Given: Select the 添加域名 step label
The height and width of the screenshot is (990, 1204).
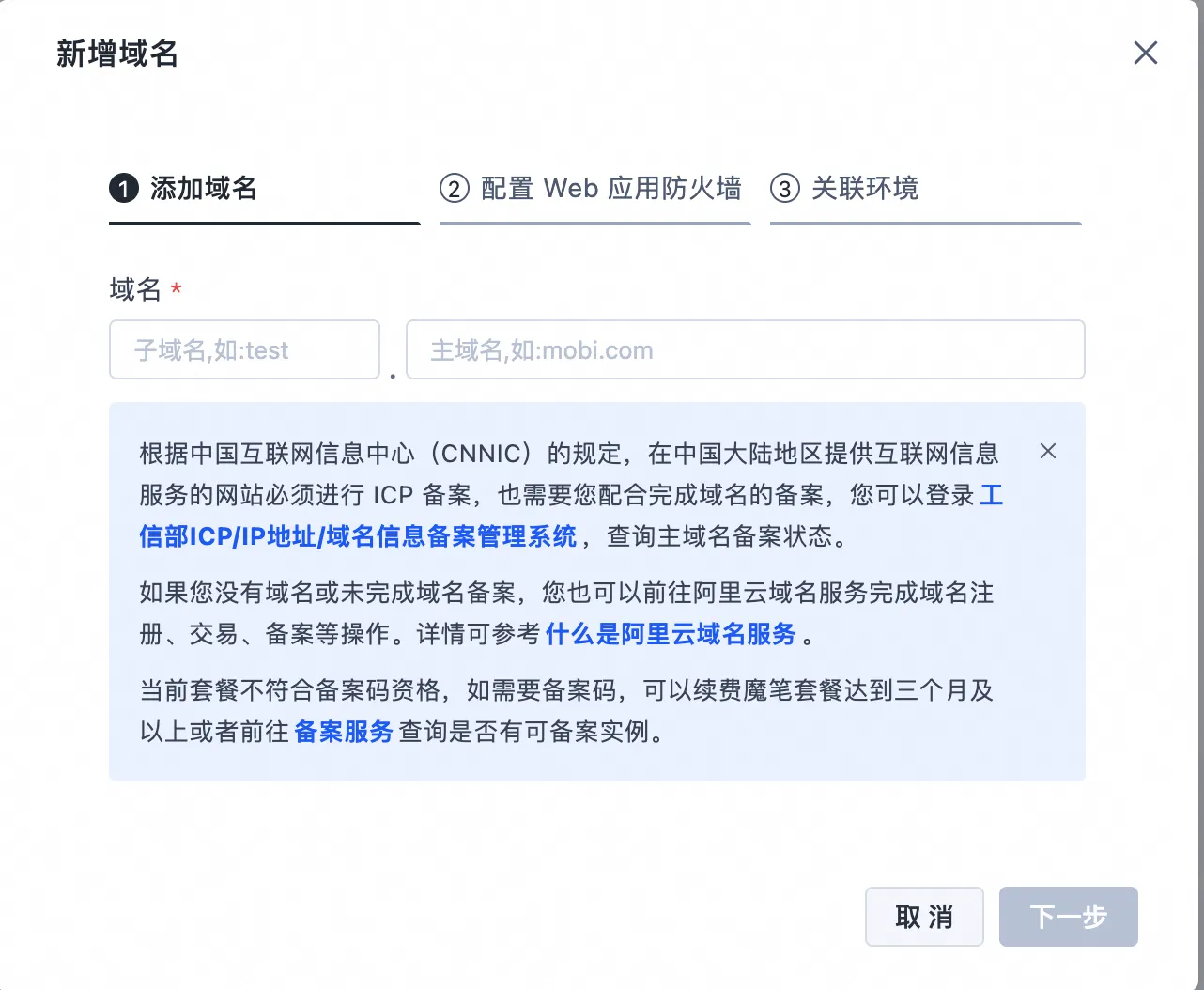Looking at the screenshot, I should (x=204, y=189).
